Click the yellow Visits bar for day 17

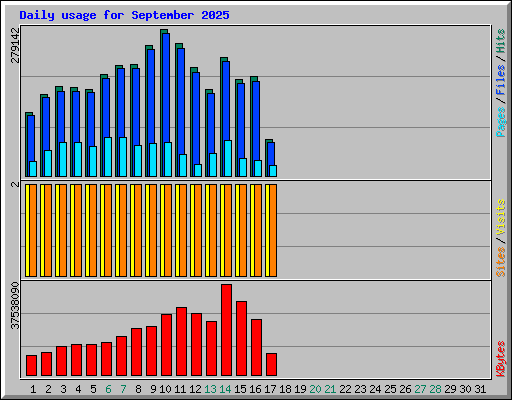[267, 230]
